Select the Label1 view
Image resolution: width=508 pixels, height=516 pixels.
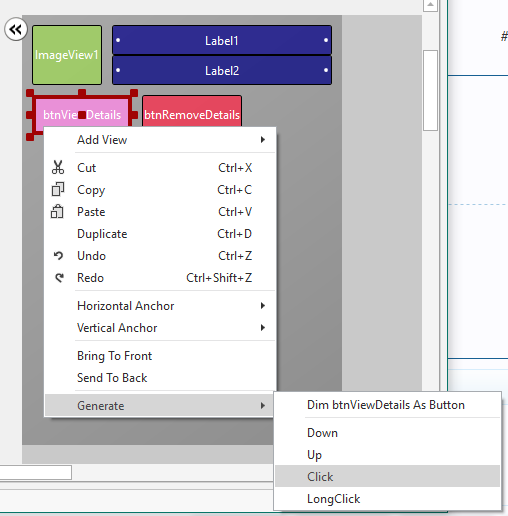point(222,40)
